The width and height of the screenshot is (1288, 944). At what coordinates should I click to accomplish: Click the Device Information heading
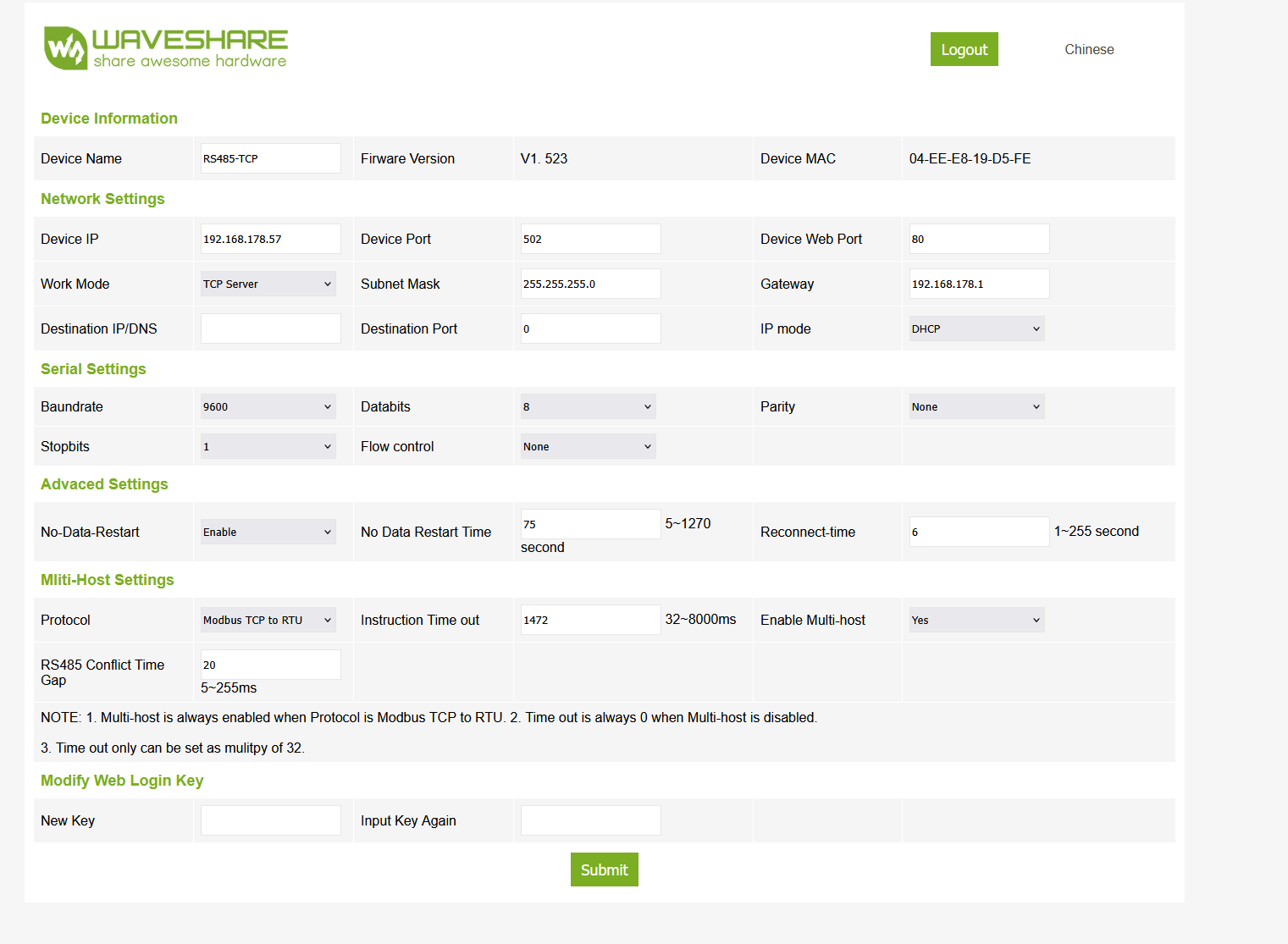click(109, 119)
